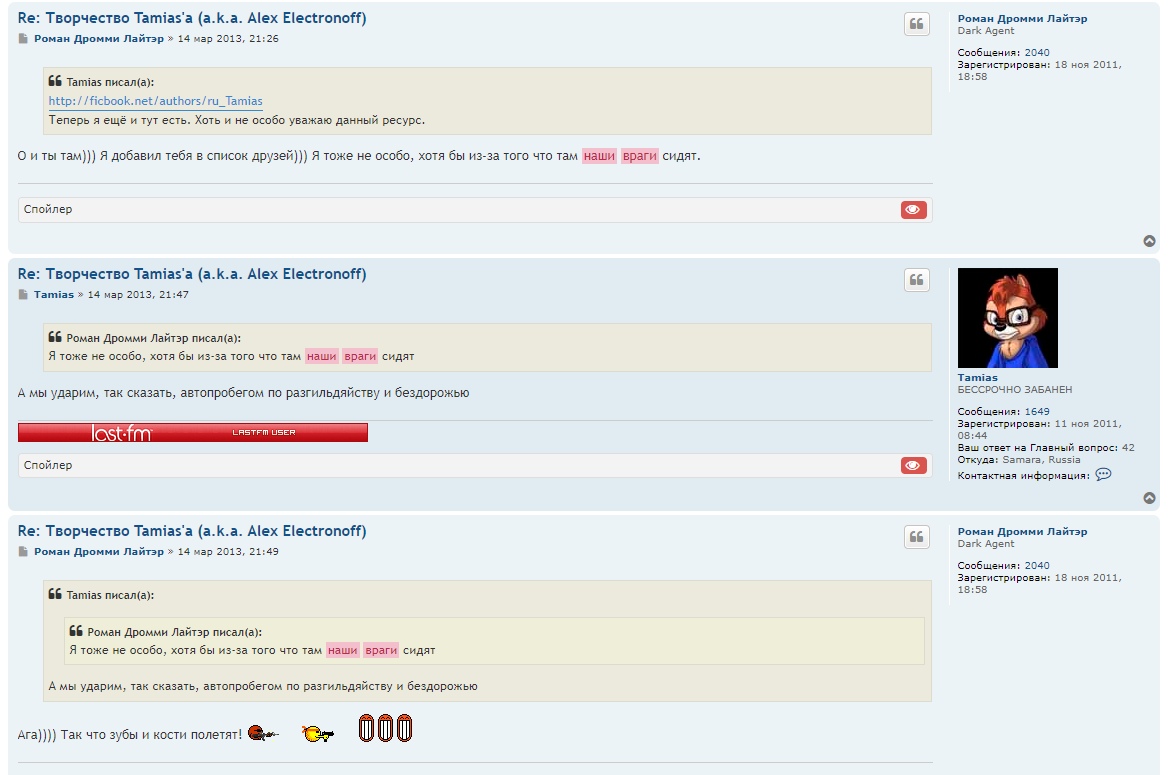Click highlighted наши in nested quote
The height and width of the screenshot is (775, 1169).
pyautogui.click(x=342, y=650)
